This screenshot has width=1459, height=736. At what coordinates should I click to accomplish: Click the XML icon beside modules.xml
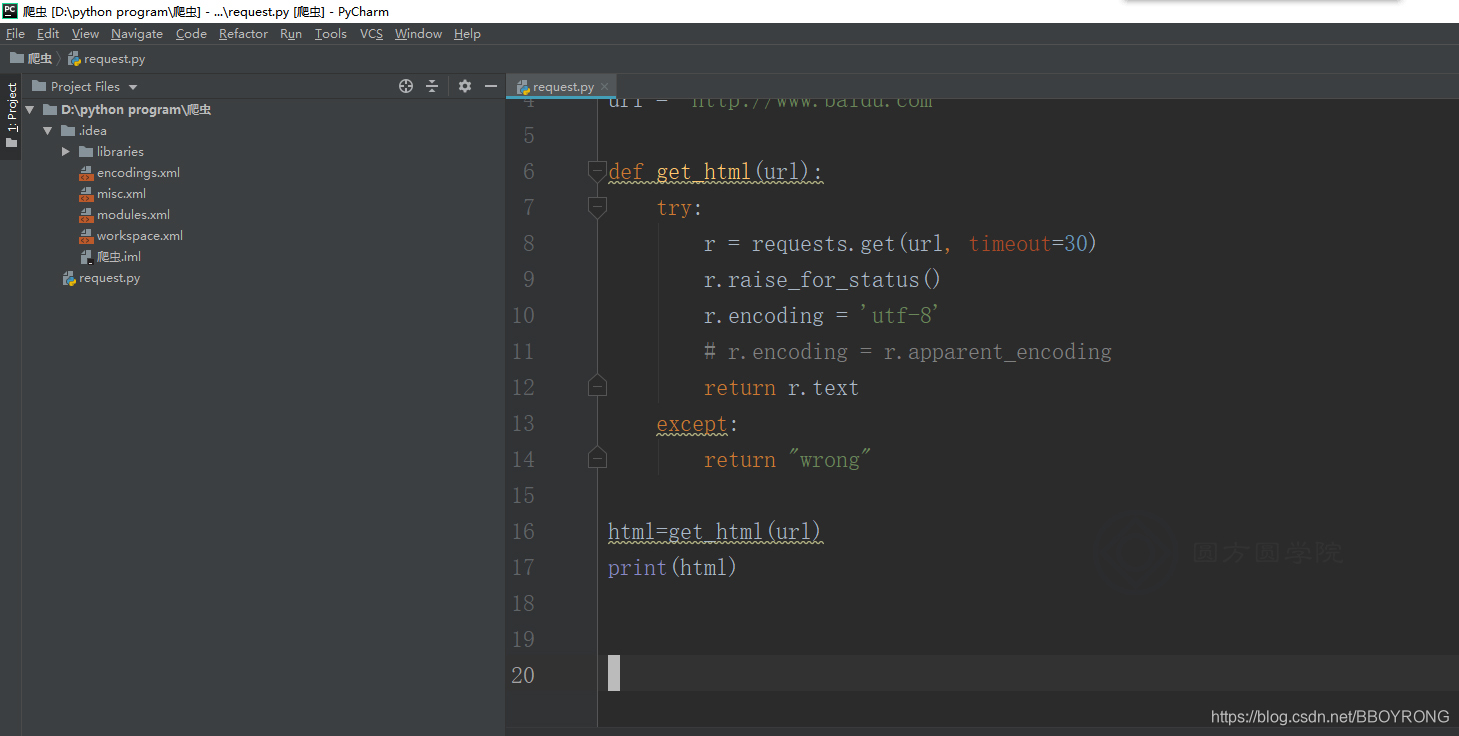[x=86, y=215]
